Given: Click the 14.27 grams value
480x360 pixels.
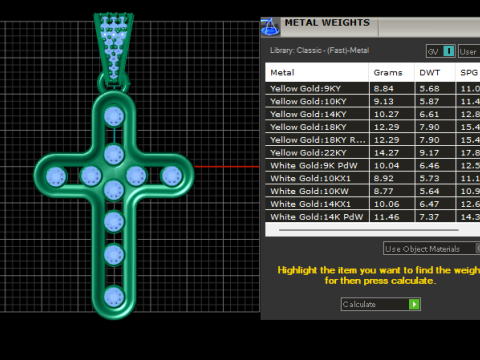Looking at the screenshot, I should pyautogui.click(x=386, y=153).
